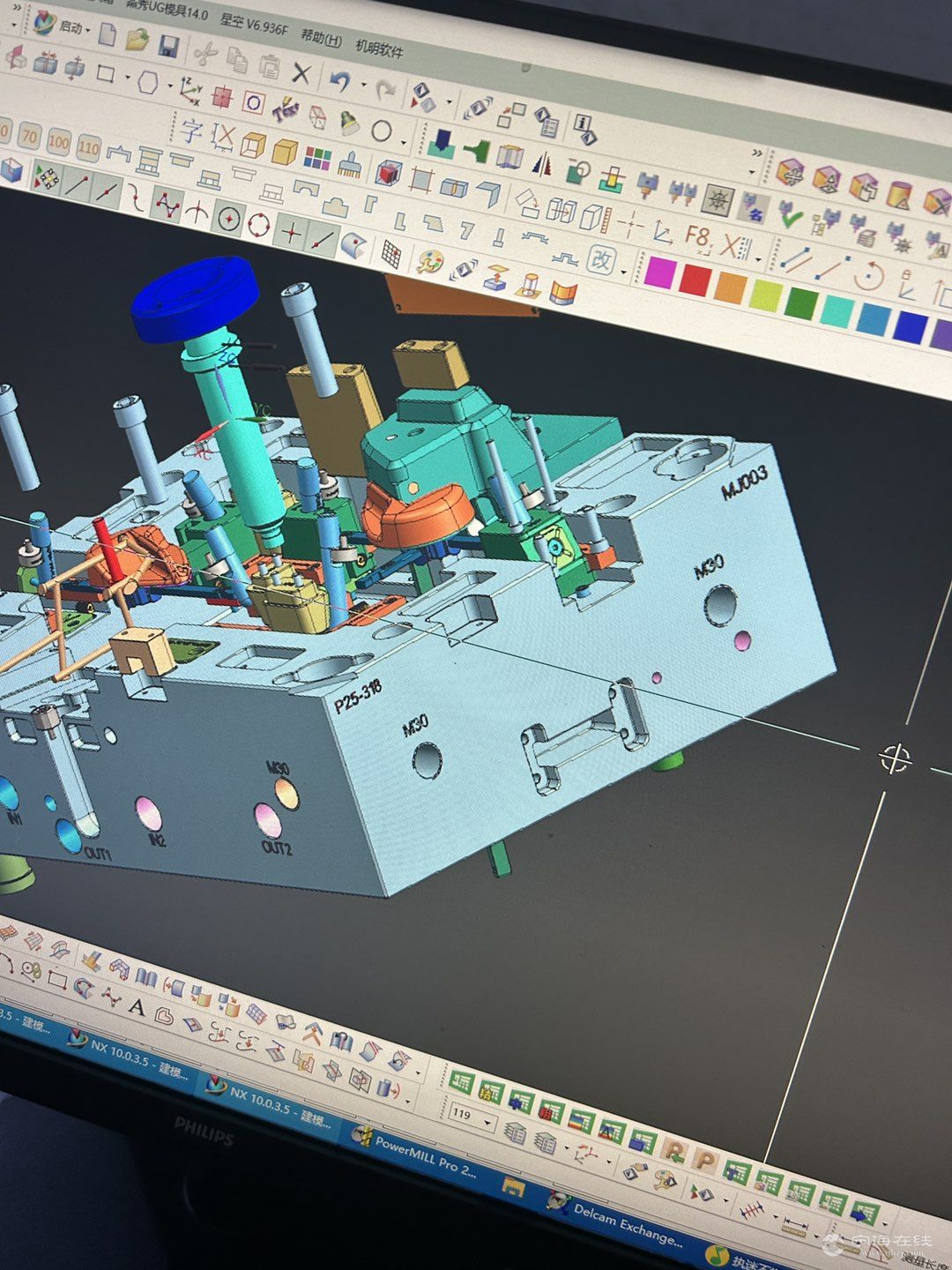This screenshot has height=1270, width=952.
Task: Open the polygon hexagon dropdown arrow
Action: coord(172,86)
